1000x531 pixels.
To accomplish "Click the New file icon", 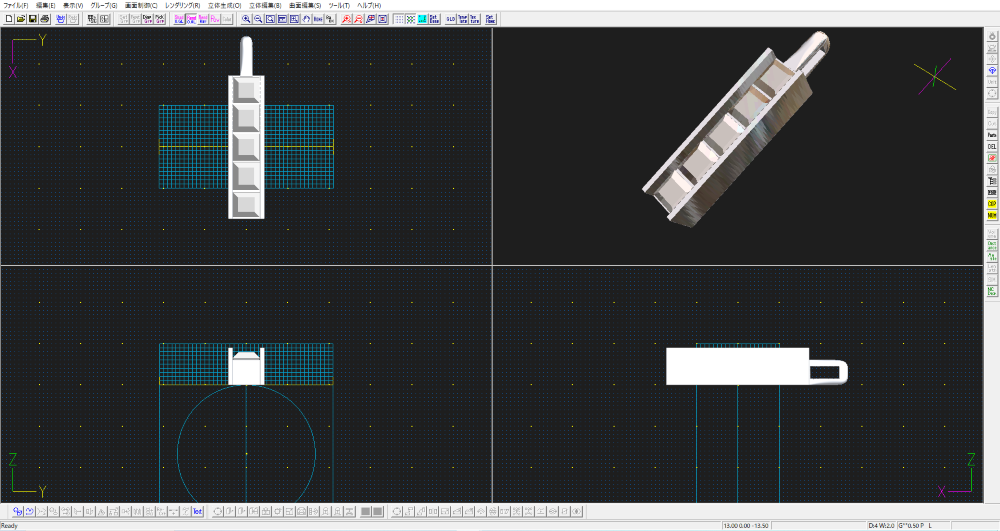I will 9,19.
